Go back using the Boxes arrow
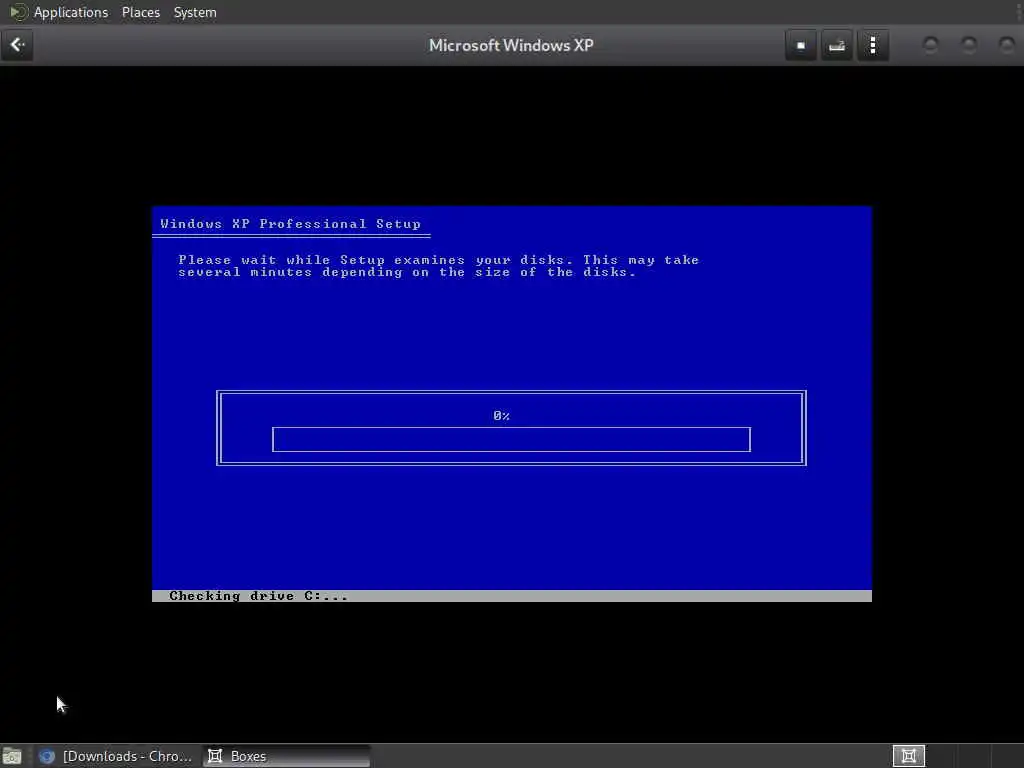The height and width of the screenshot is (768, 1024). click(x=17, y=45)
